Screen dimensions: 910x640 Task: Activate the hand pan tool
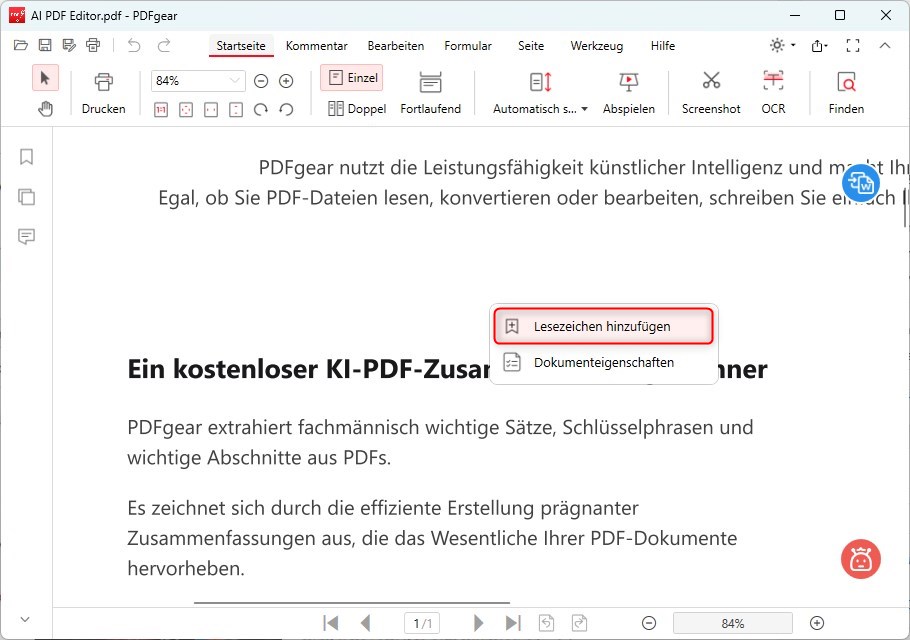[x=45, y=109]
